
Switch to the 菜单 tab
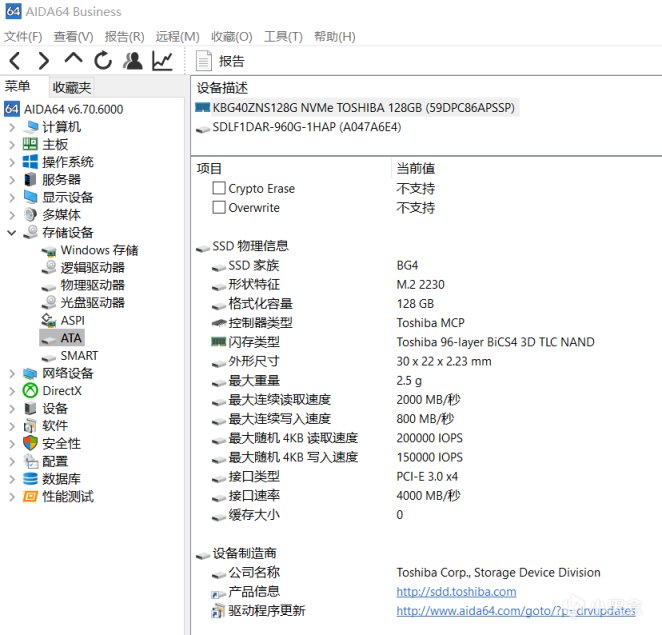click(x=17, y=87)
